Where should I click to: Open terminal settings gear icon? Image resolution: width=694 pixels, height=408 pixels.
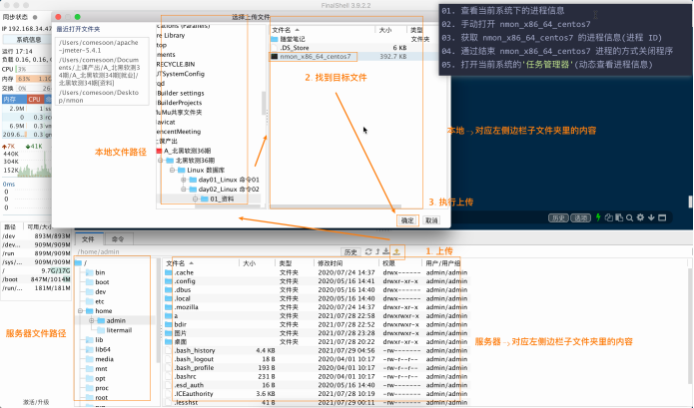coord(640,217)
